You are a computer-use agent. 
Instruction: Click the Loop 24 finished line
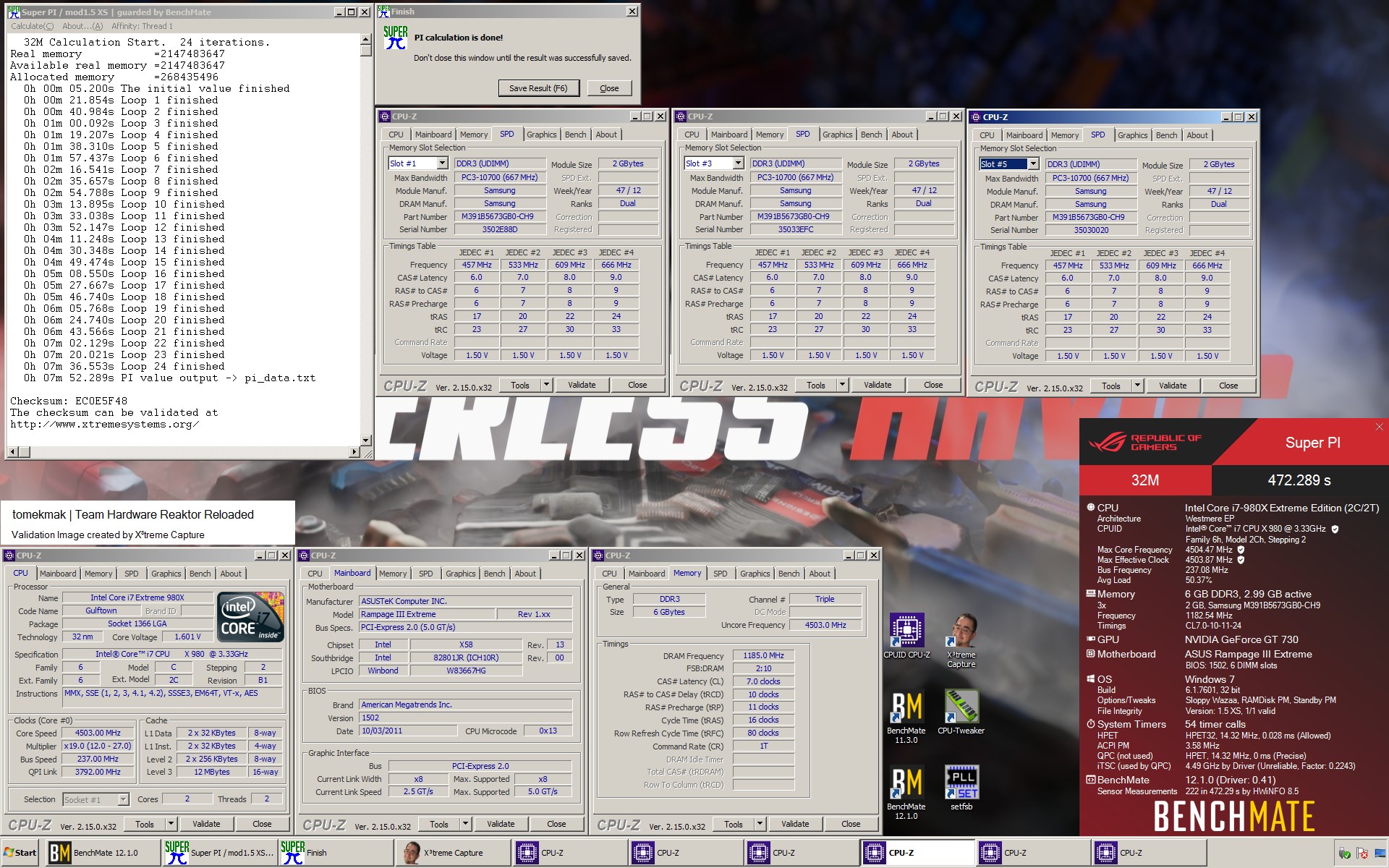124,366
